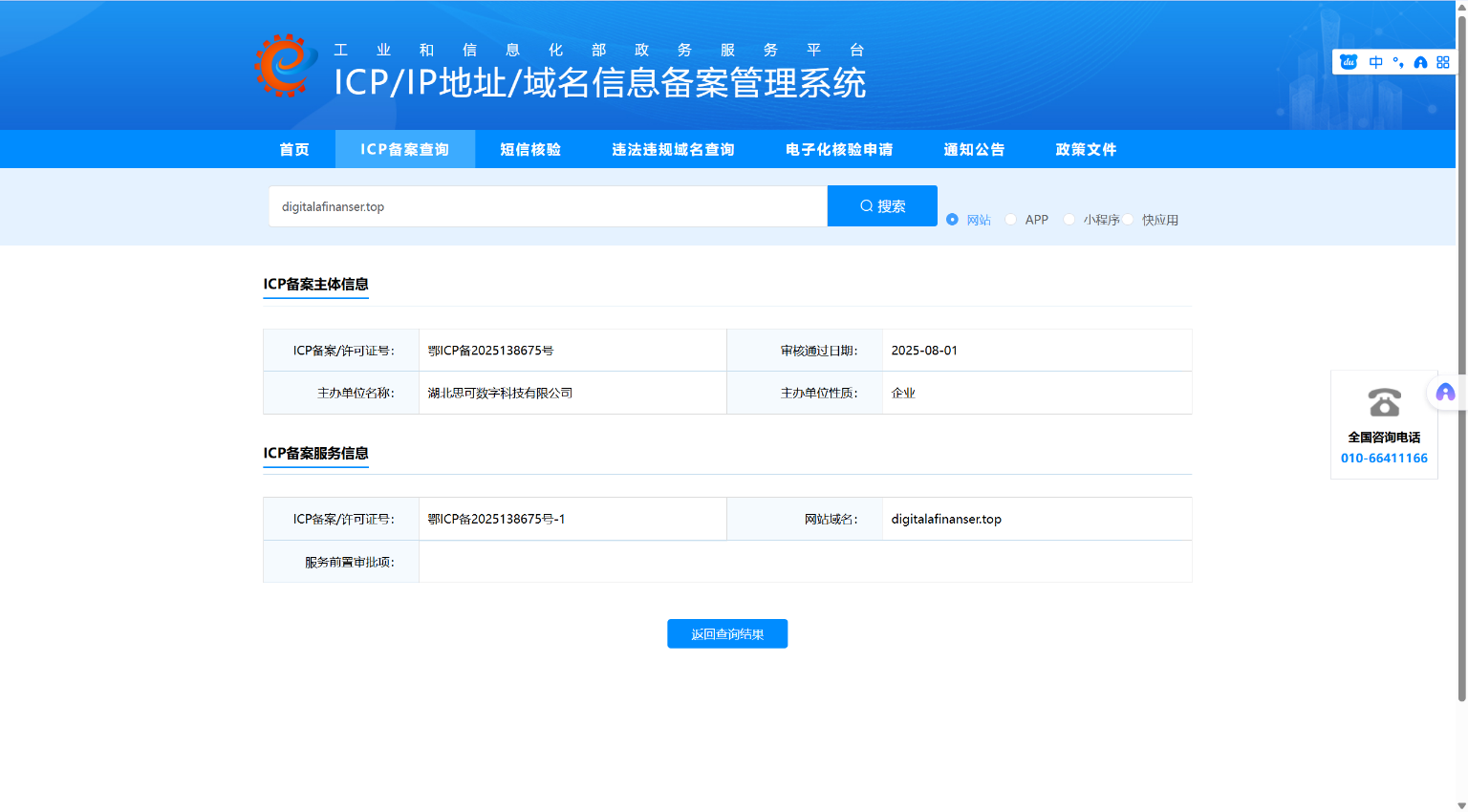Click the 审核通过日期 label cell

[805, 351]
